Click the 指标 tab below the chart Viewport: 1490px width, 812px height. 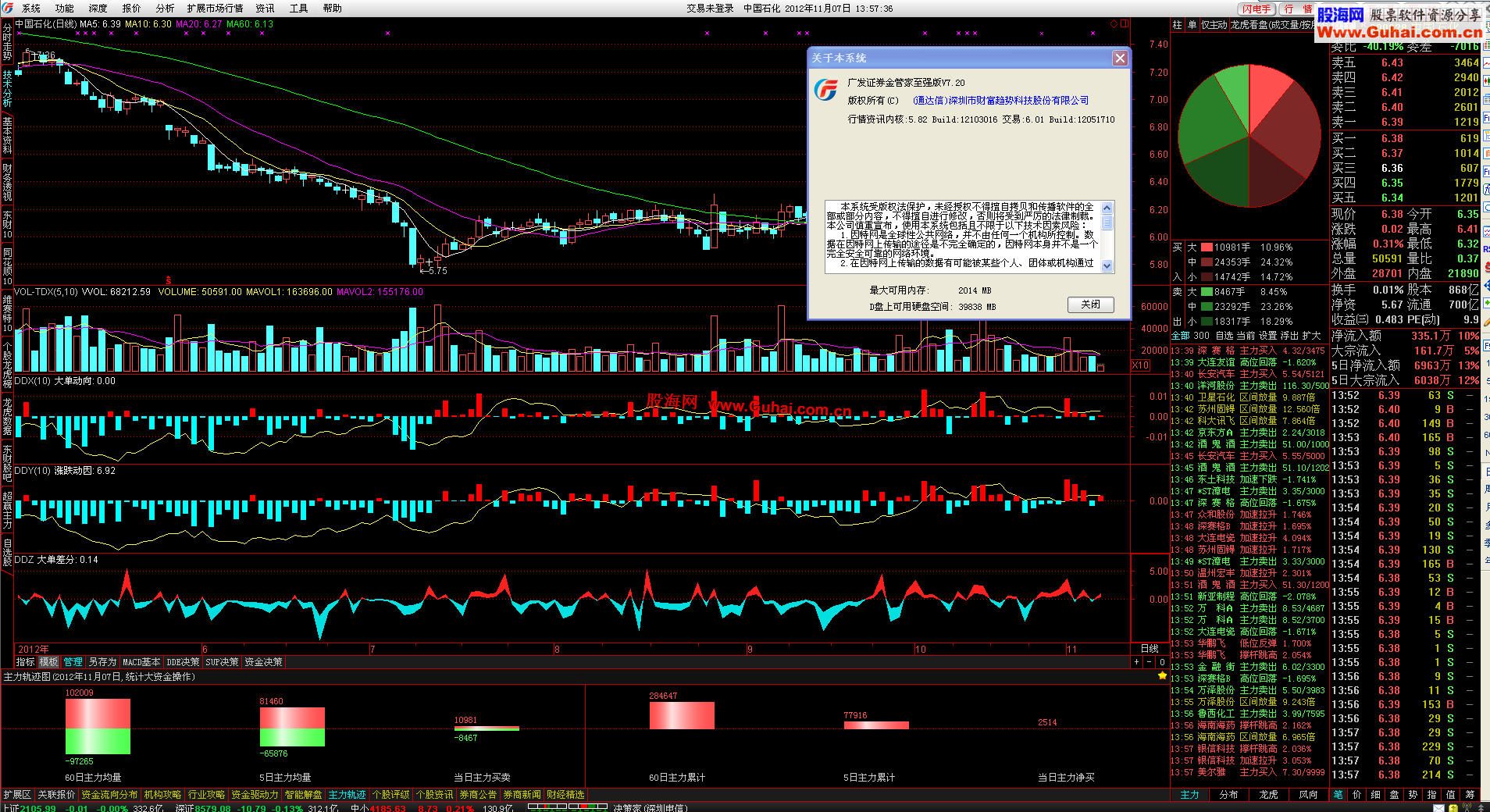point(26,662)
